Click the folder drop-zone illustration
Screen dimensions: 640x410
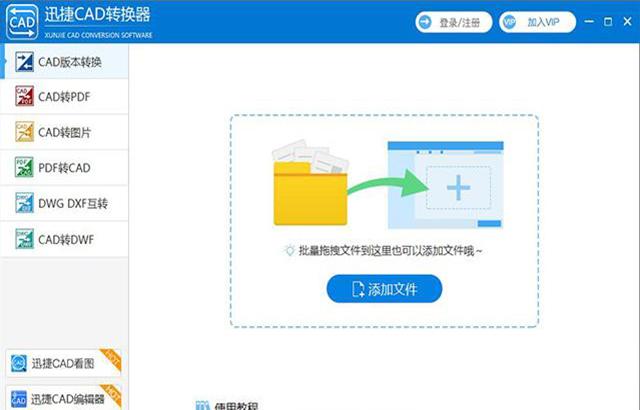(310, 183)
